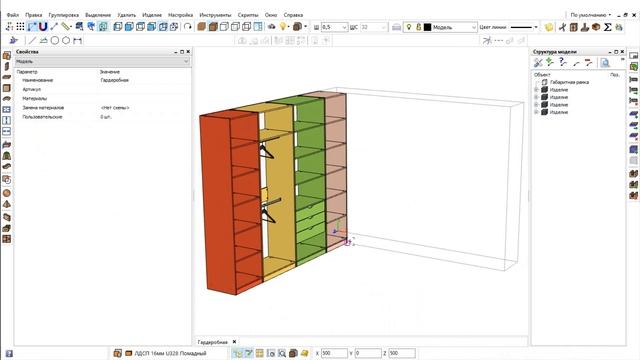Open the Группировка menu
The width and height of the screenshot is (640, 360).
(64, 15)
